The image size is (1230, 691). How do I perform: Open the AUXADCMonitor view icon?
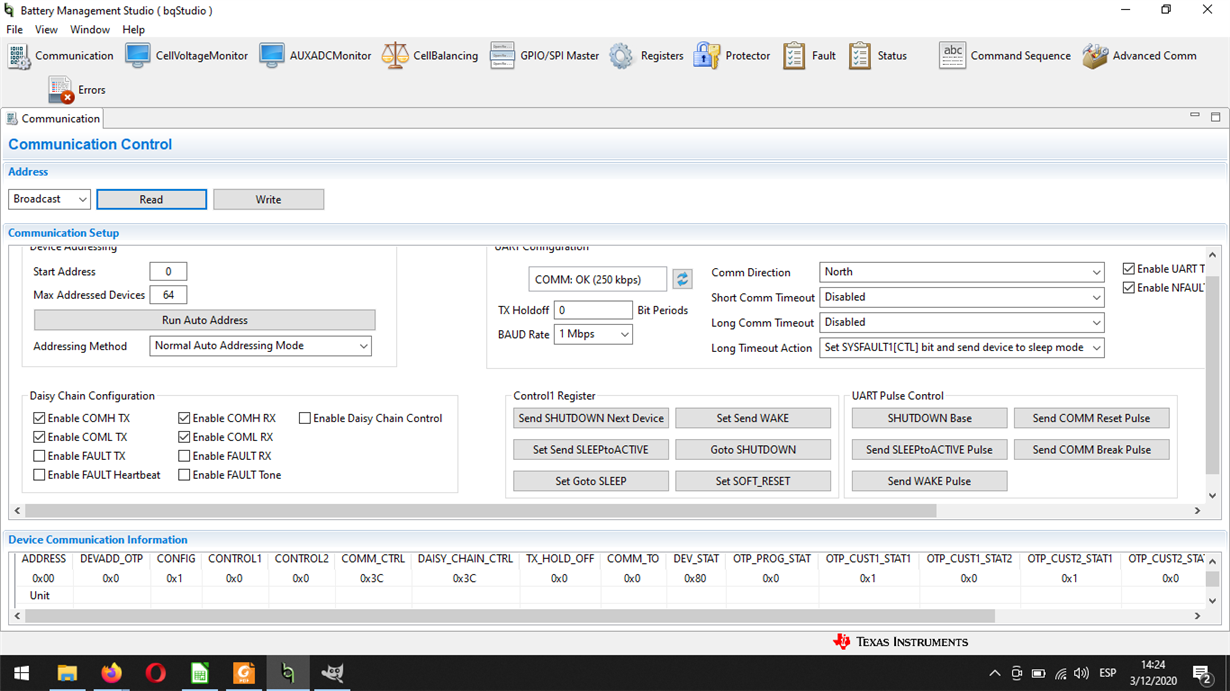tap(272, 56)
